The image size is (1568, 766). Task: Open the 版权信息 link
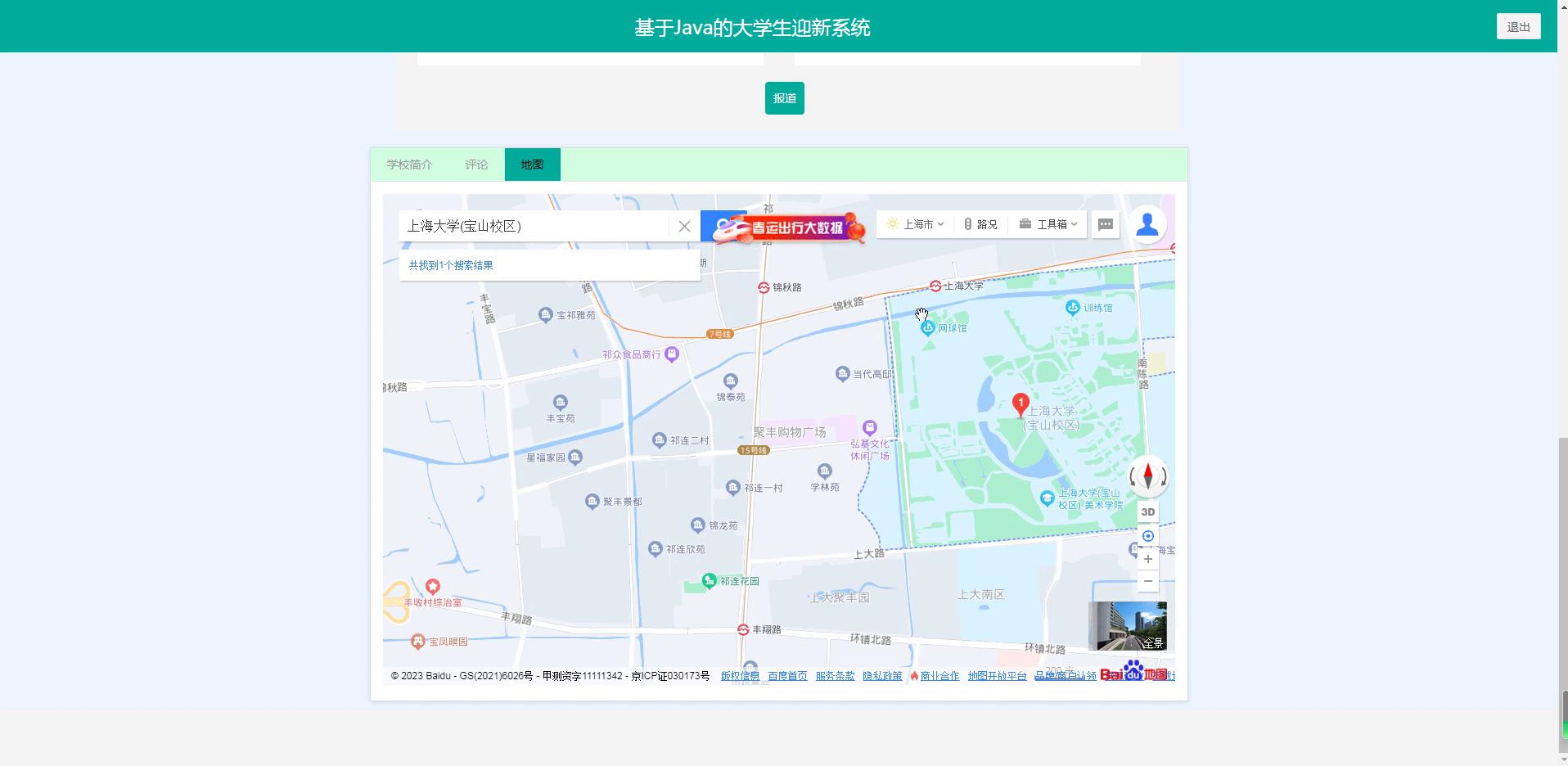(x=740, y=676)
